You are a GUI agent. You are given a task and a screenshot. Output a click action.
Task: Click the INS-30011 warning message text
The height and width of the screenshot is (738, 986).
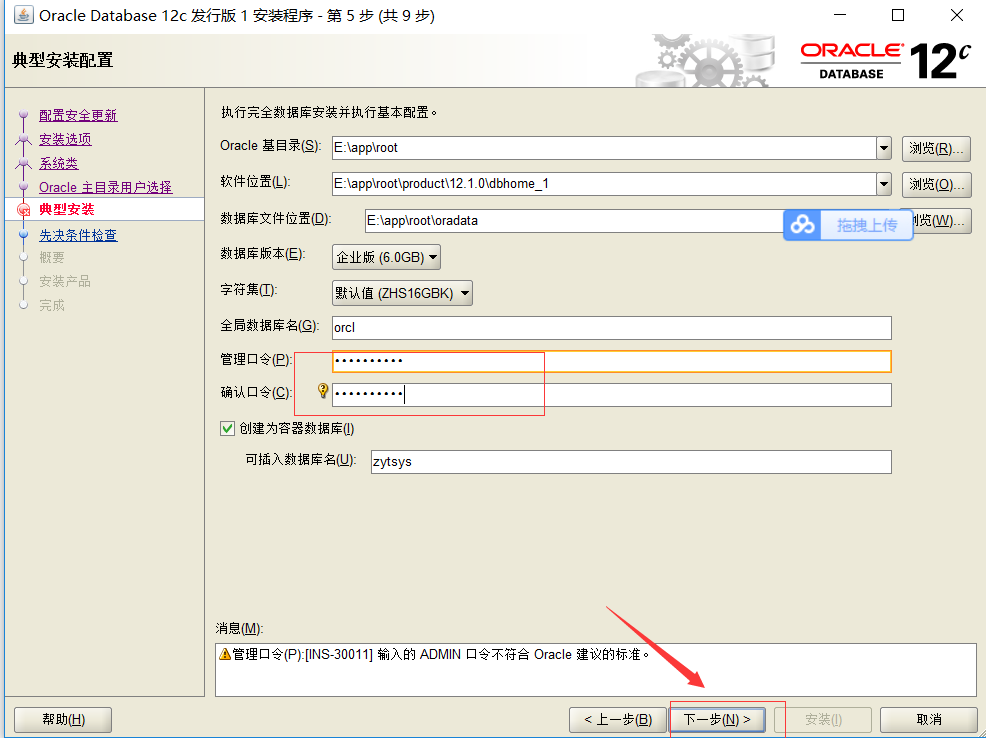[440, 654]
